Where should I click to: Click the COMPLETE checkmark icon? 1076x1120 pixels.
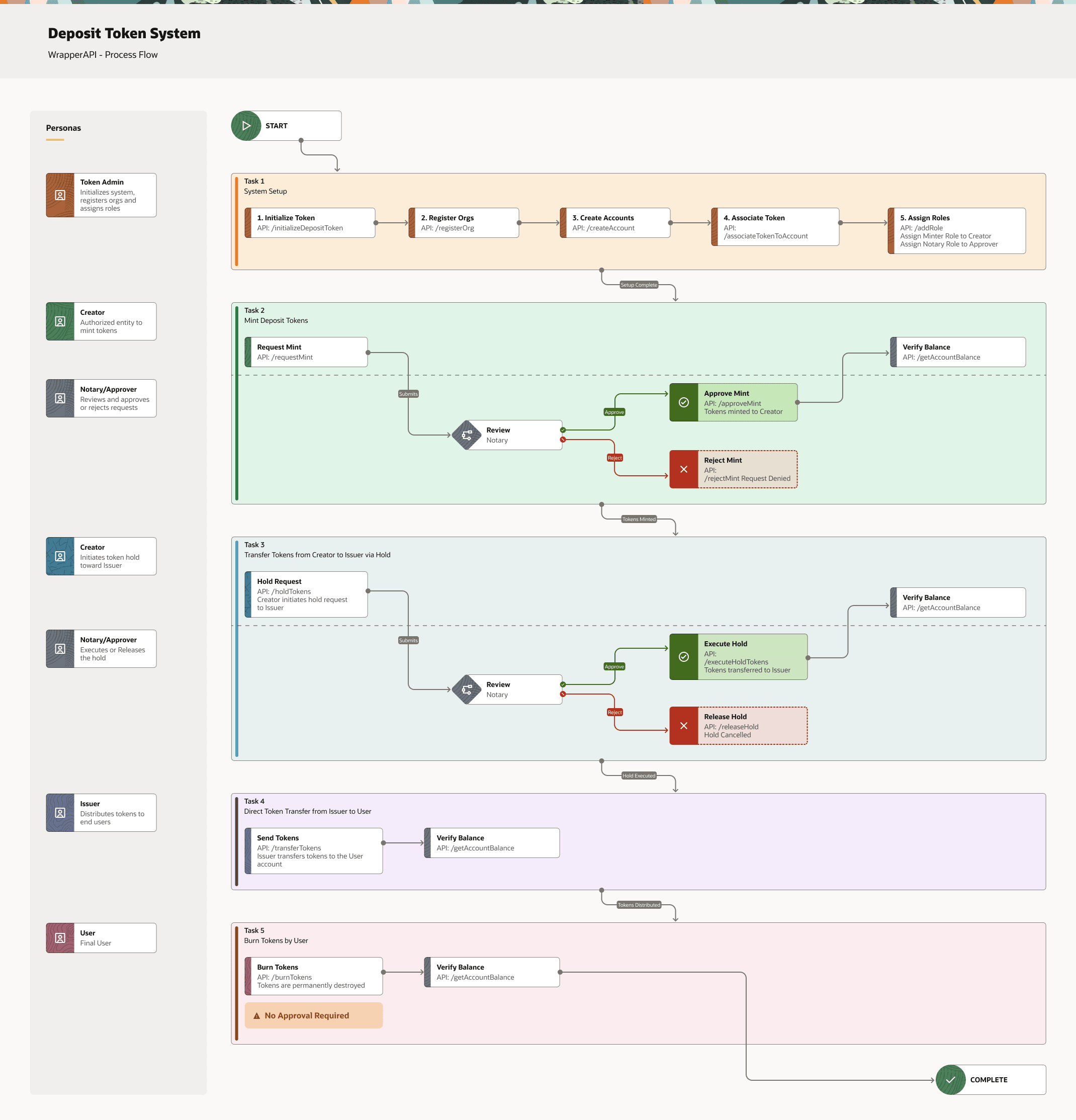tap(951, 1079)
